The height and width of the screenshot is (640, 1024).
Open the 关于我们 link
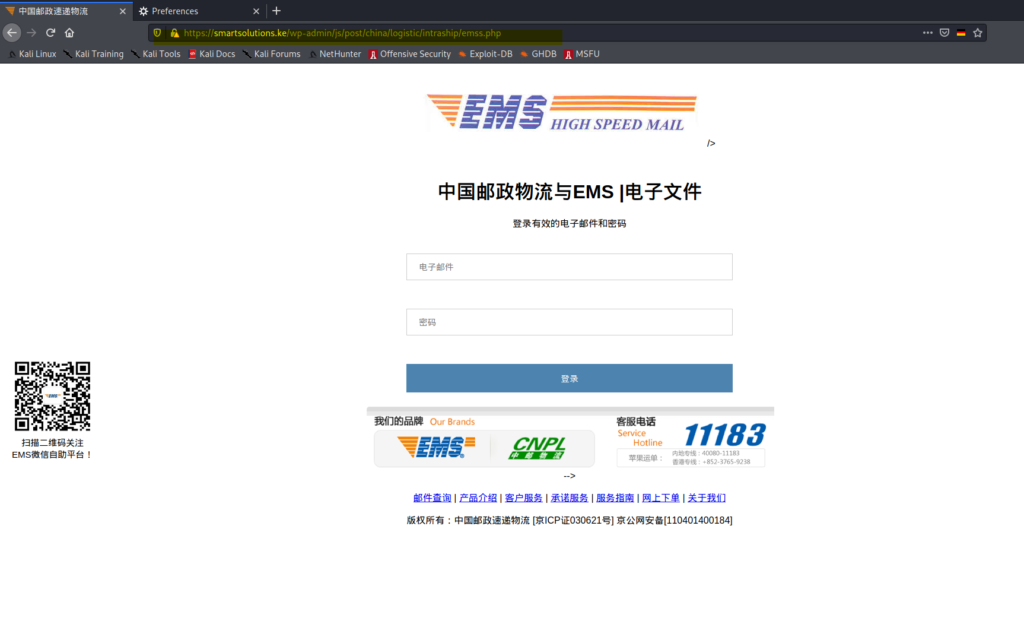click(707, 498)
